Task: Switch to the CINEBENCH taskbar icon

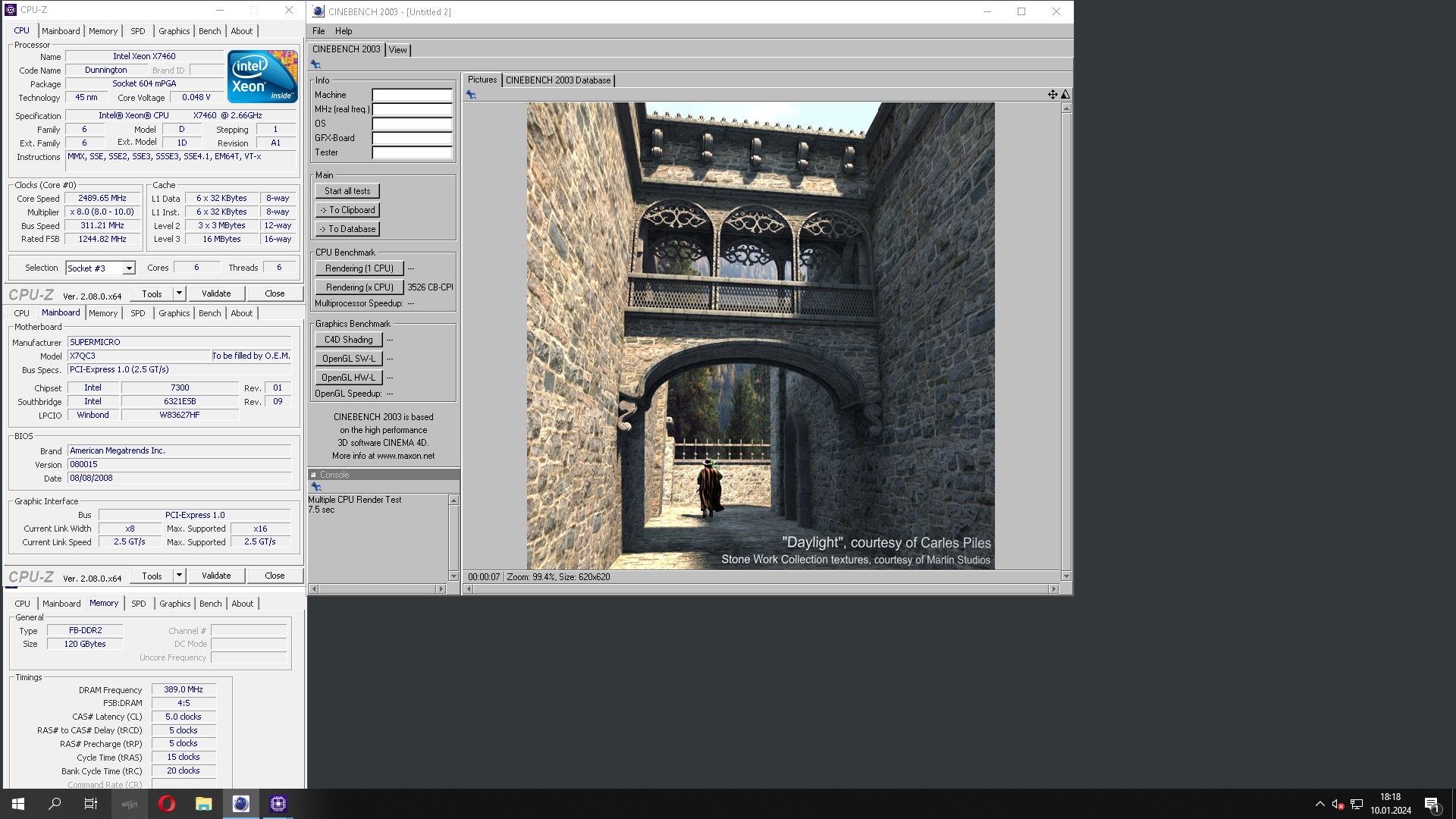Action: pyautogui.click(x=240, y=804)
